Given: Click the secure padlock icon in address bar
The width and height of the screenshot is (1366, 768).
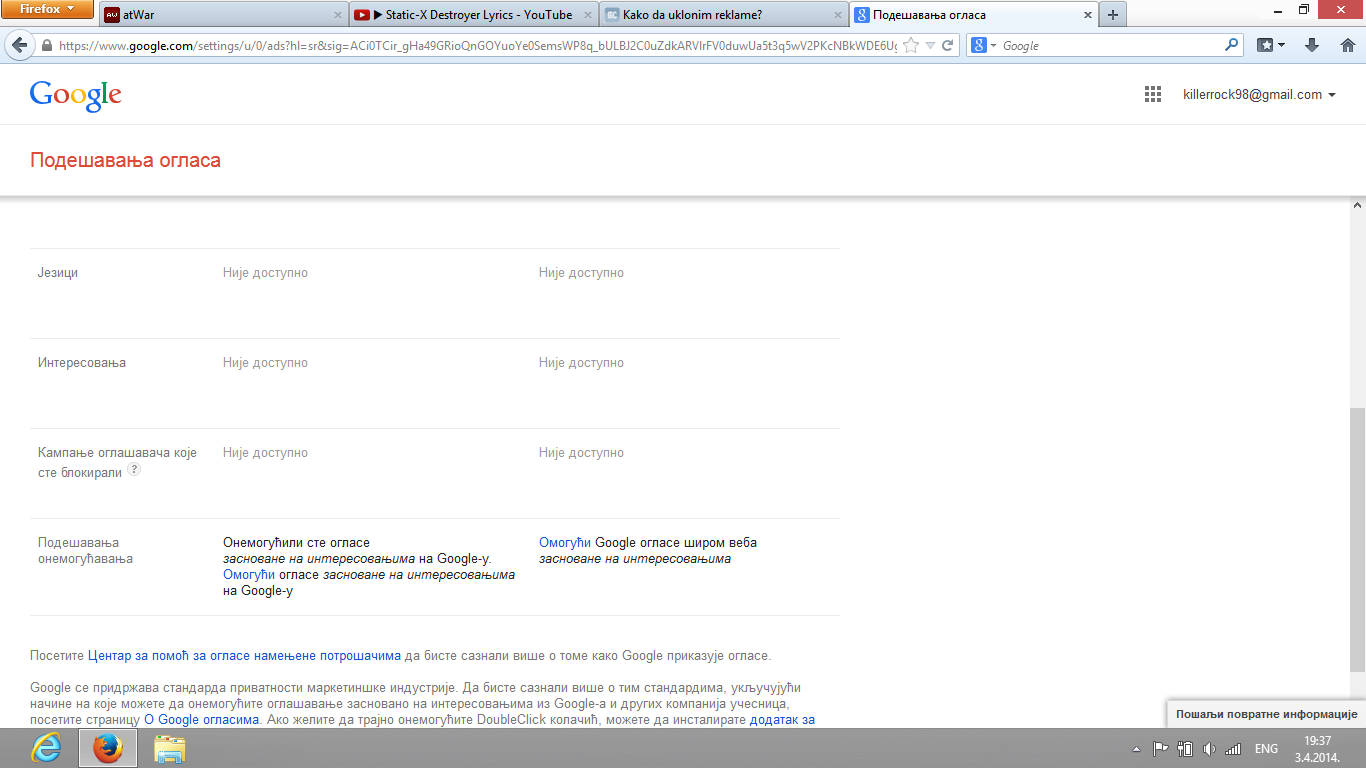Looking at the screenshot, I should 47,46.
